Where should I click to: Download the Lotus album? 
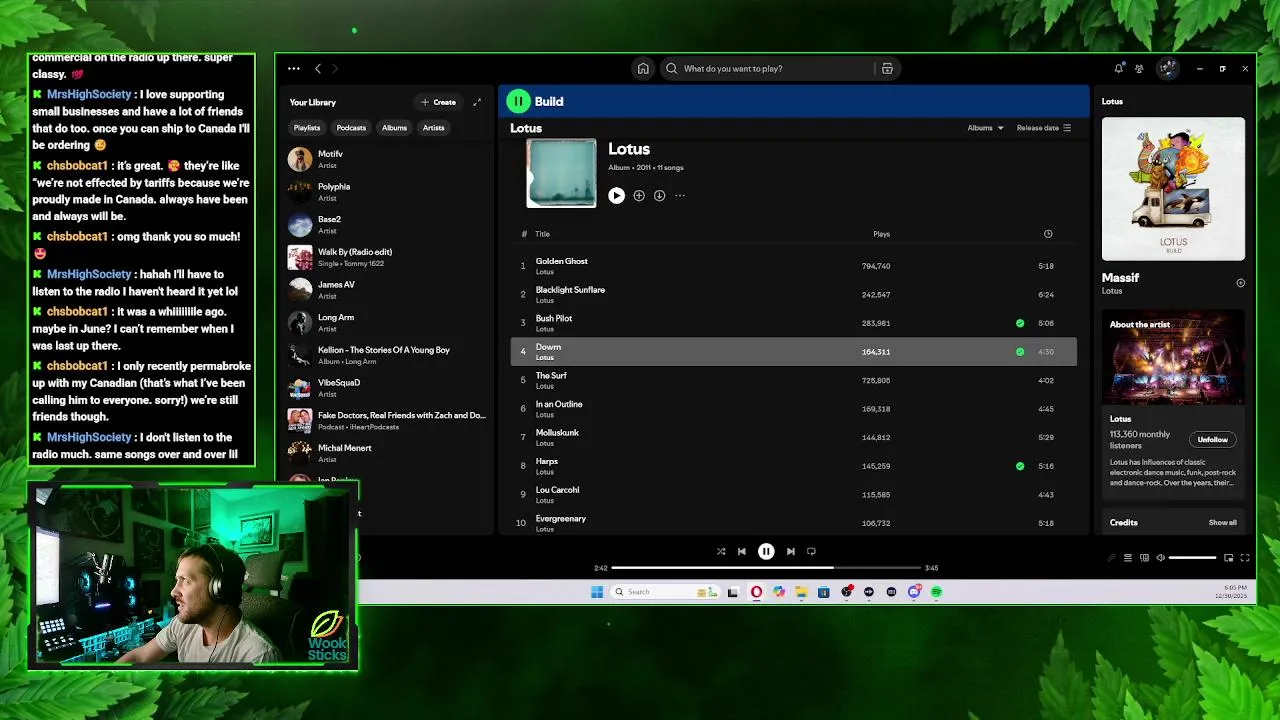coord(659,196)
